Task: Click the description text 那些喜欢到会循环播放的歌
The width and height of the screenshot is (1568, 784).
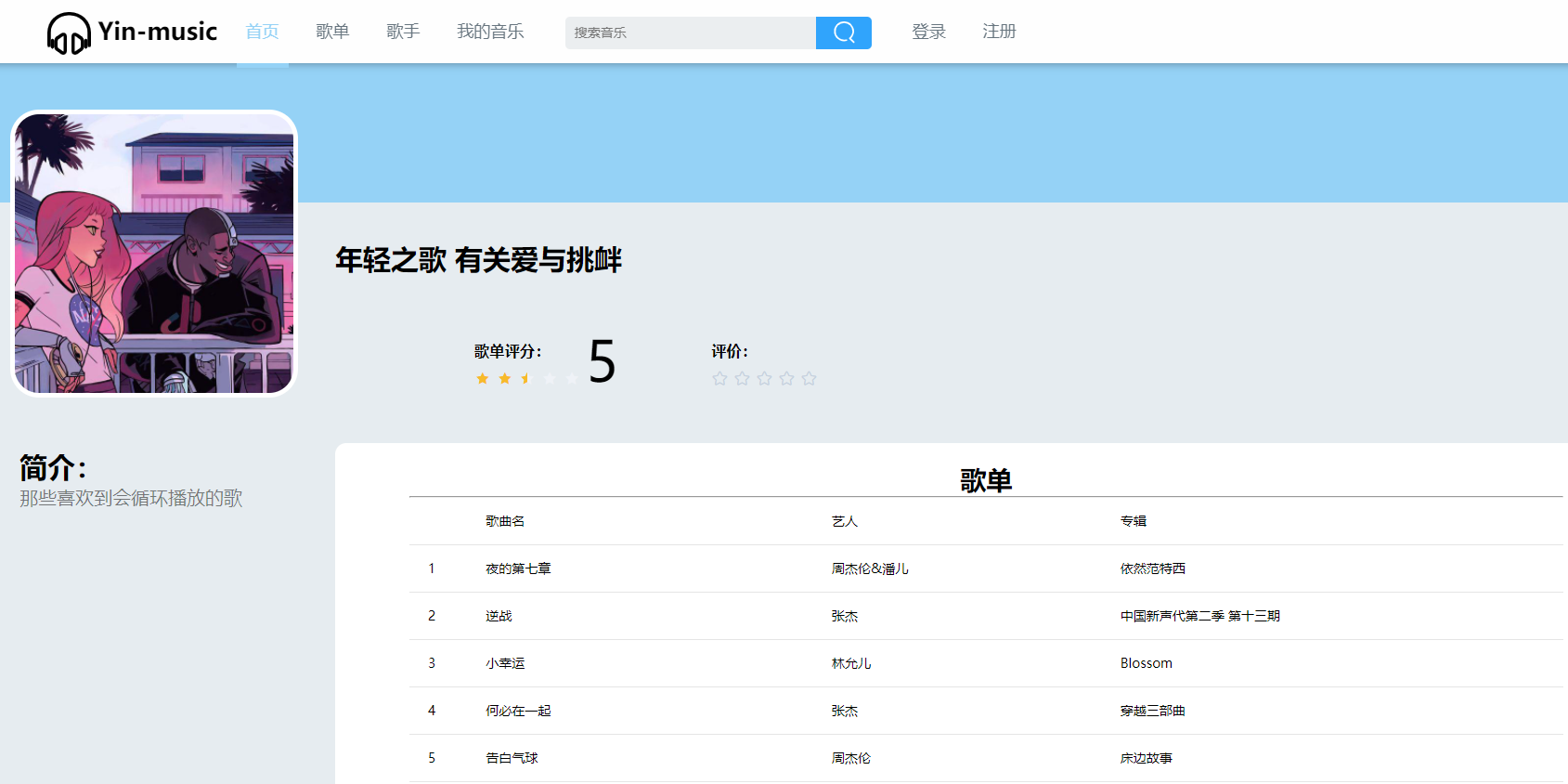Action: (131, 498)
